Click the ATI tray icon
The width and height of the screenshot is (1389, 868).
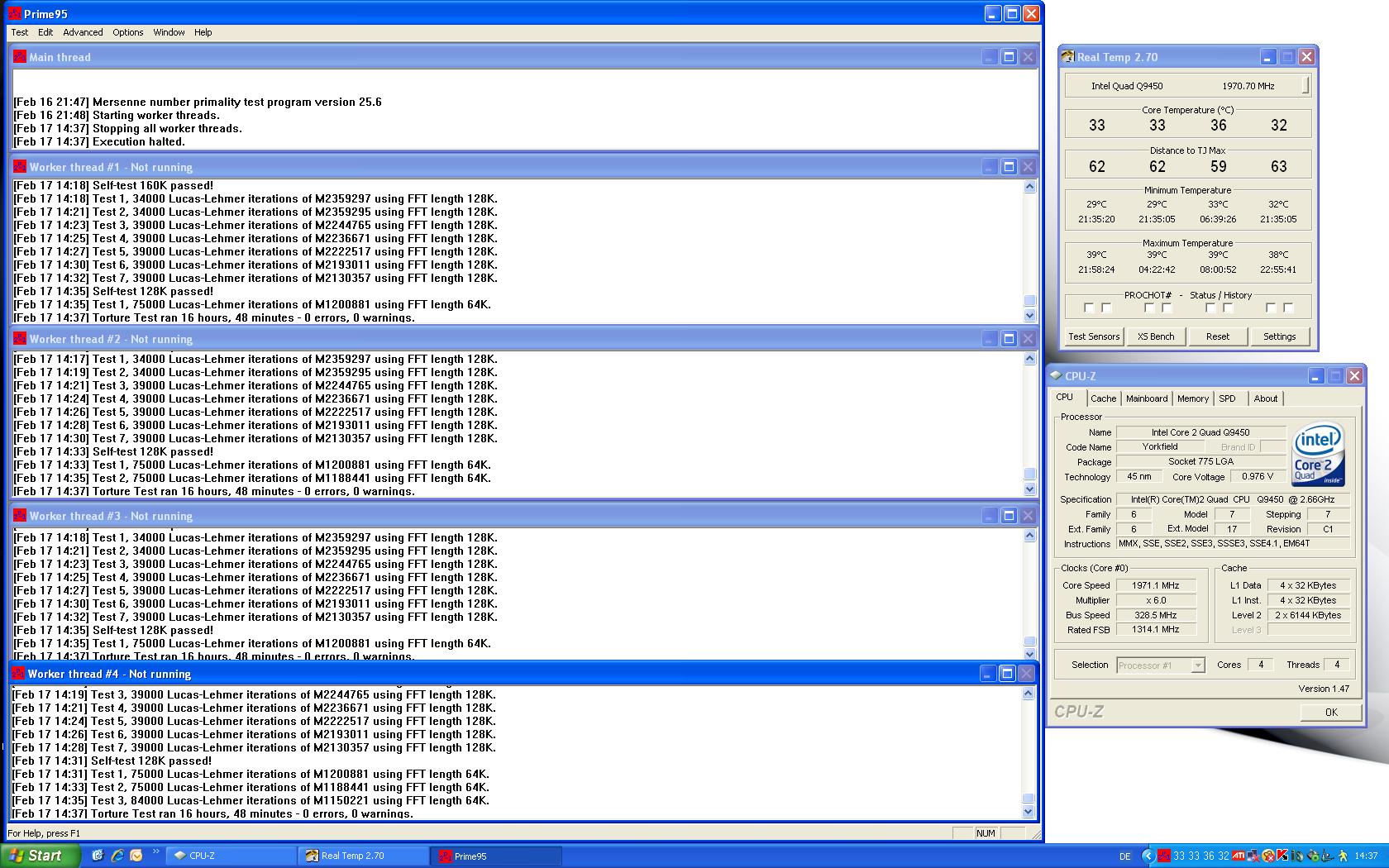tap(1239, 856)
